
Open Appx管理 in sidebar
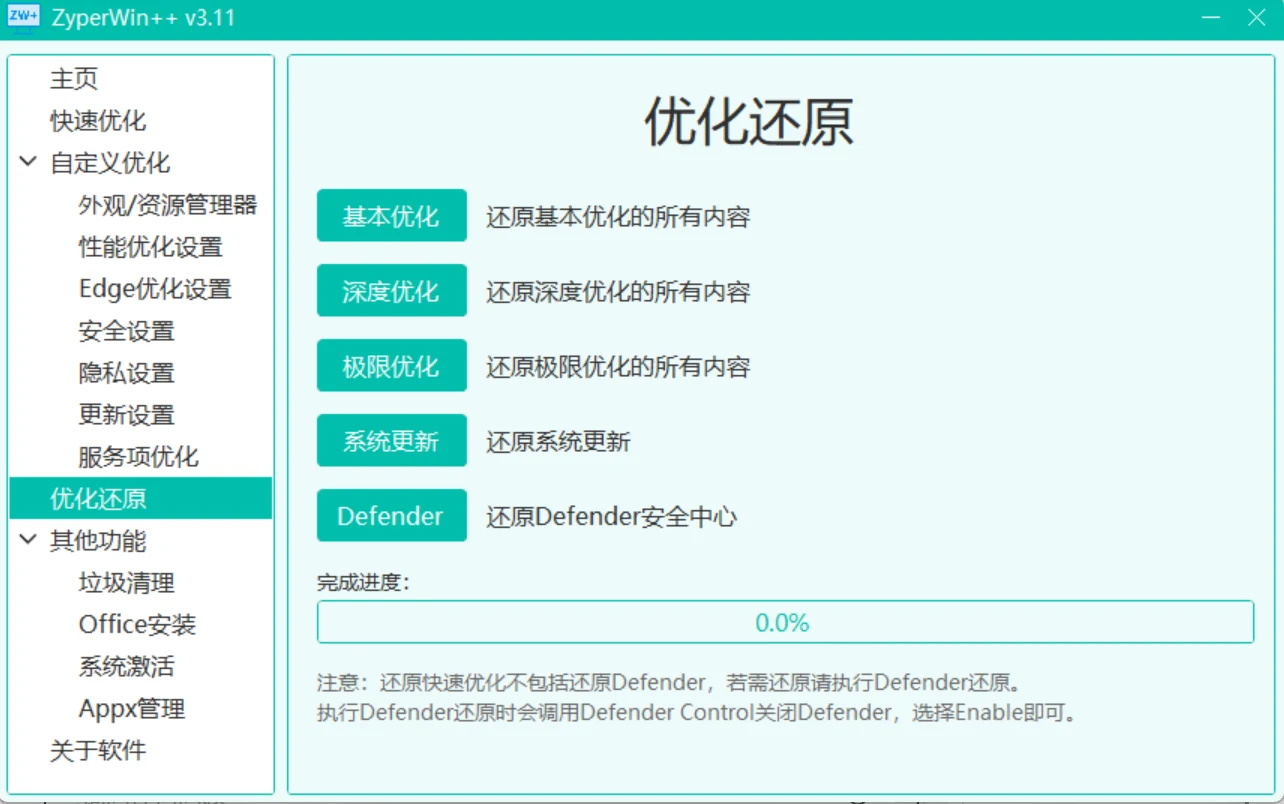[x=131, y=708]
